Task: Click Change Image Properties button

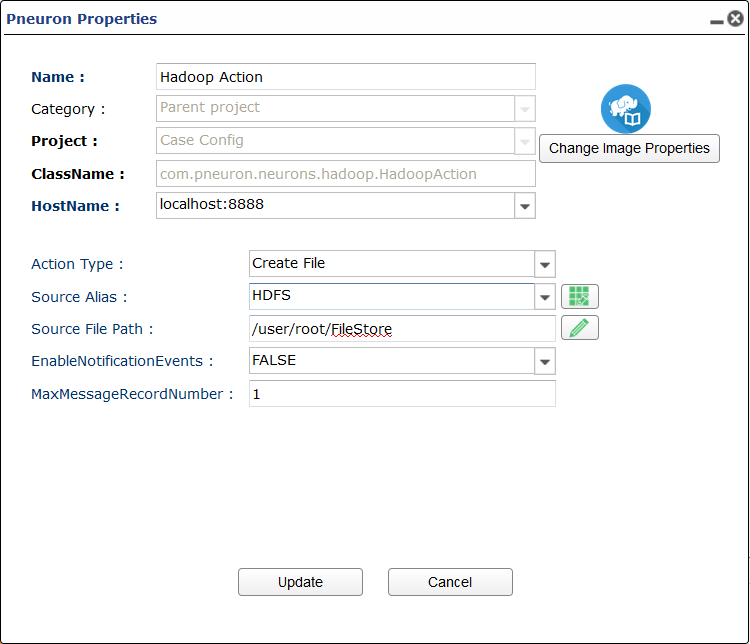Action: (x=629, y=148)
